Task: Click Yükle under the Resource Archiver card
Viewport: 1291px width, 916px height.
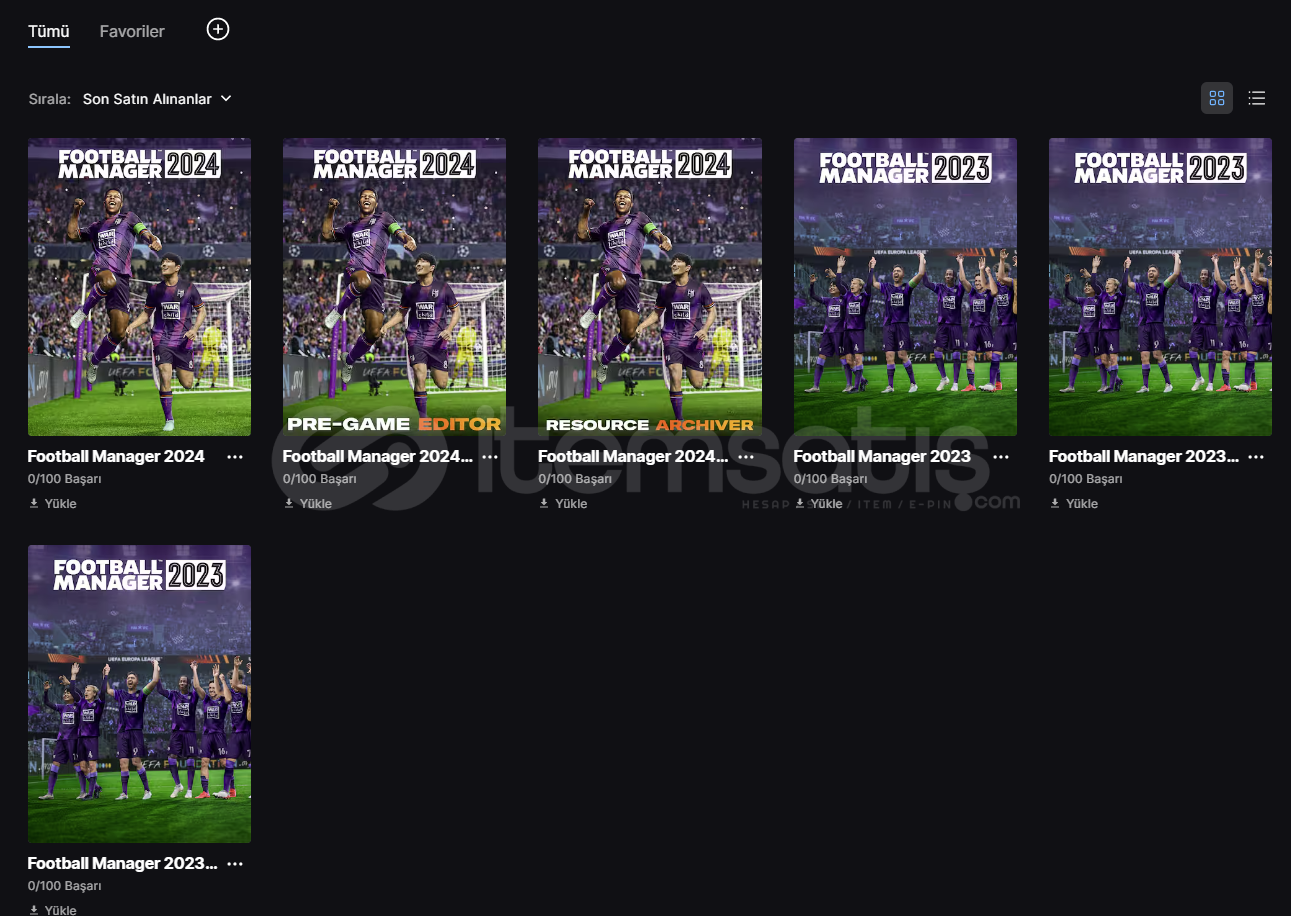Action: tap(563, 503)
